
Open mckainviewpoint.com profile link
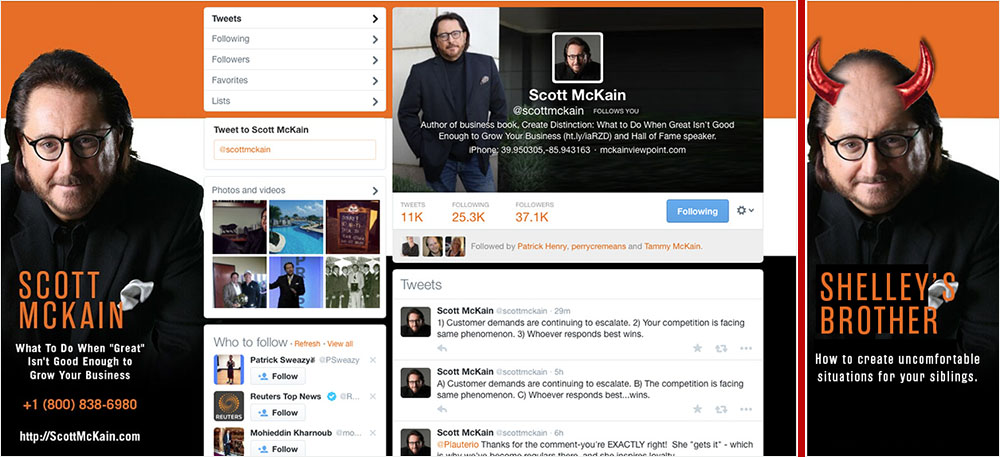[643, 150]
